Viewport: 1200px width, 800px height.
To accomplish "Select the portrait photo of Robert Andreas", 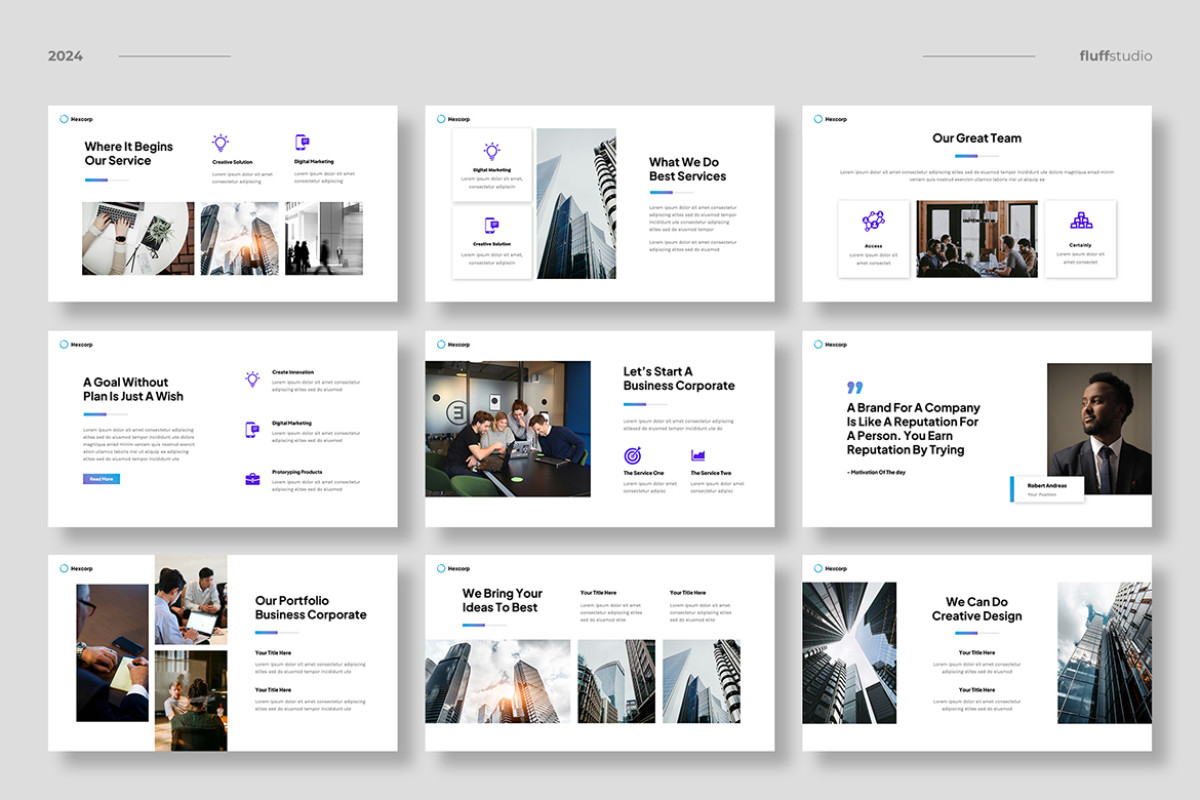I will (1099, 428).
